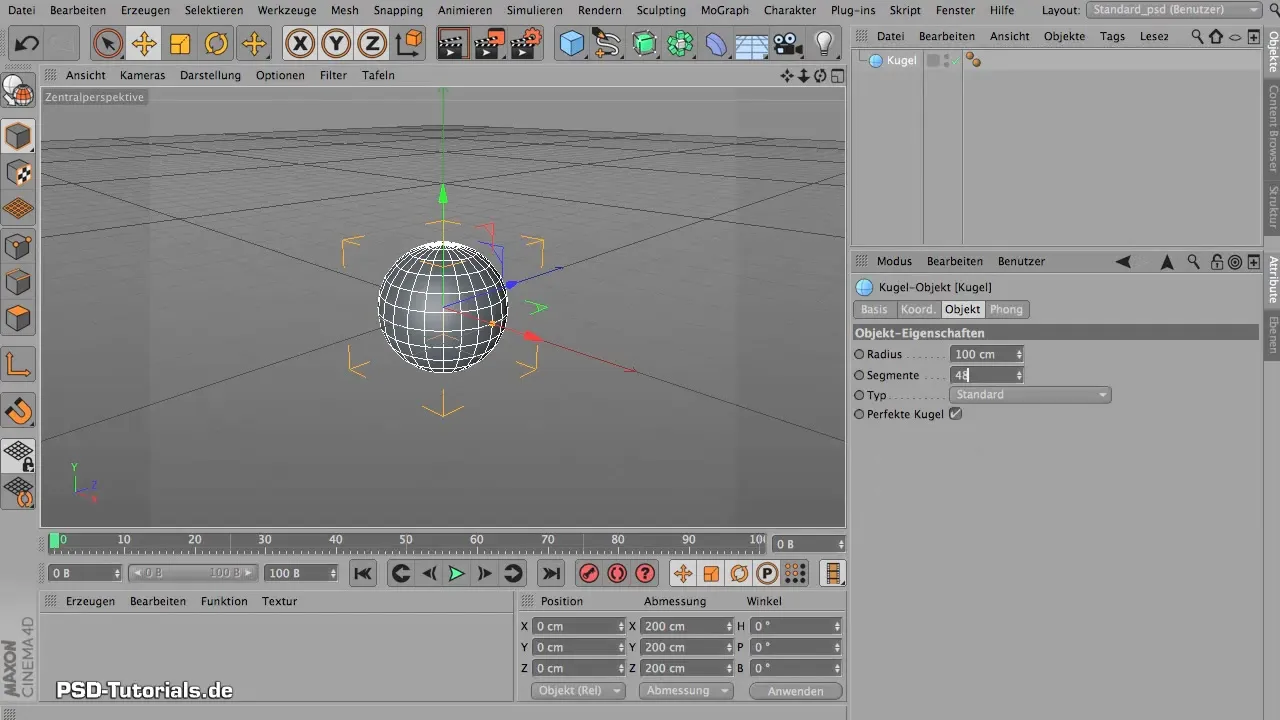
Task: Go to end of timeline
Action: [x=551, y=573]
